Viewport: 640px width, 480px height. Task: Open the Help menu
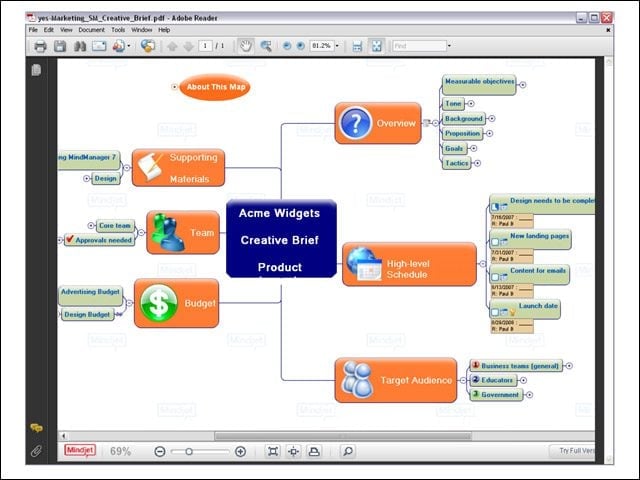(164, 30)
